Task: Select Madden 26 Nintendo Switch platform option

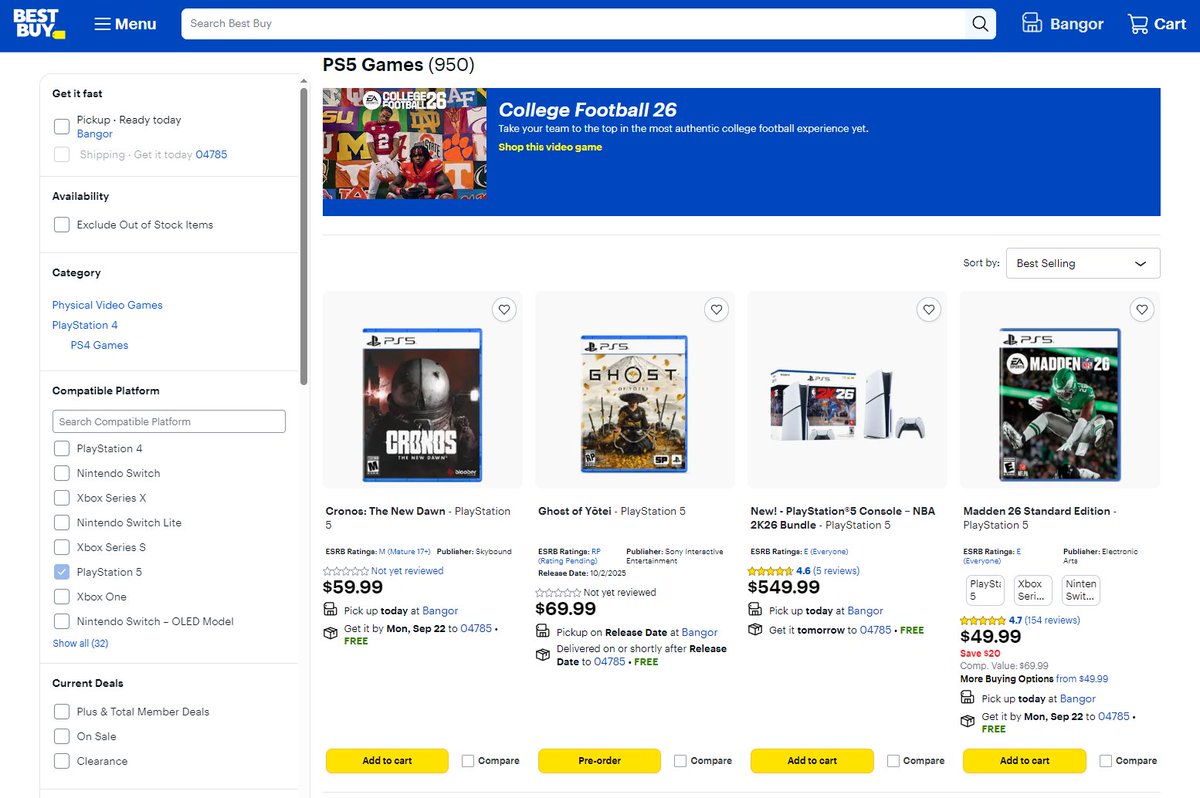Action: coord(1081,590)
